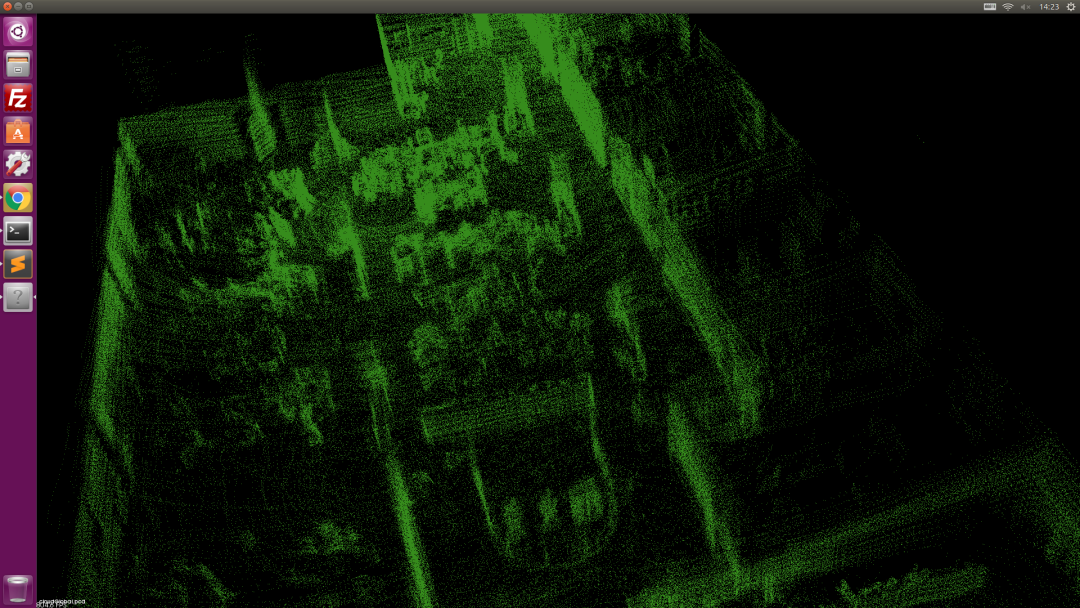The width and height of the screenshot is (1080, 608).
Task: Click the 14:23 clock indicator
Action: tap(1049, 7)
